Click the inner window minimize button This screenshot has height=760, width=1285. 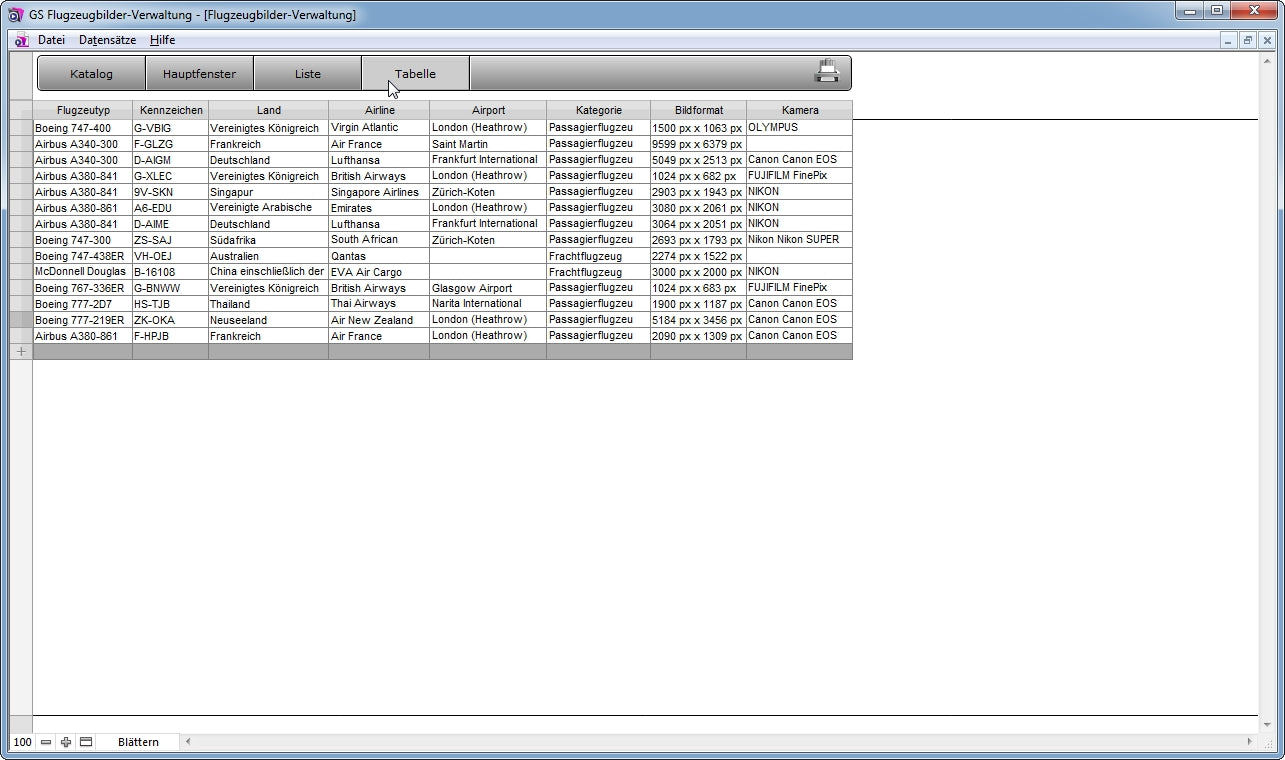[1229, 41]
